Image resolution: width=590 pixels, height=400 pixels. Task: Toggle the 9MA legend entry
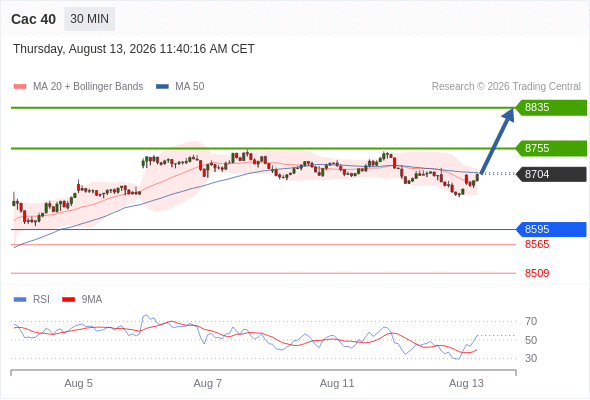click(82, 299)
